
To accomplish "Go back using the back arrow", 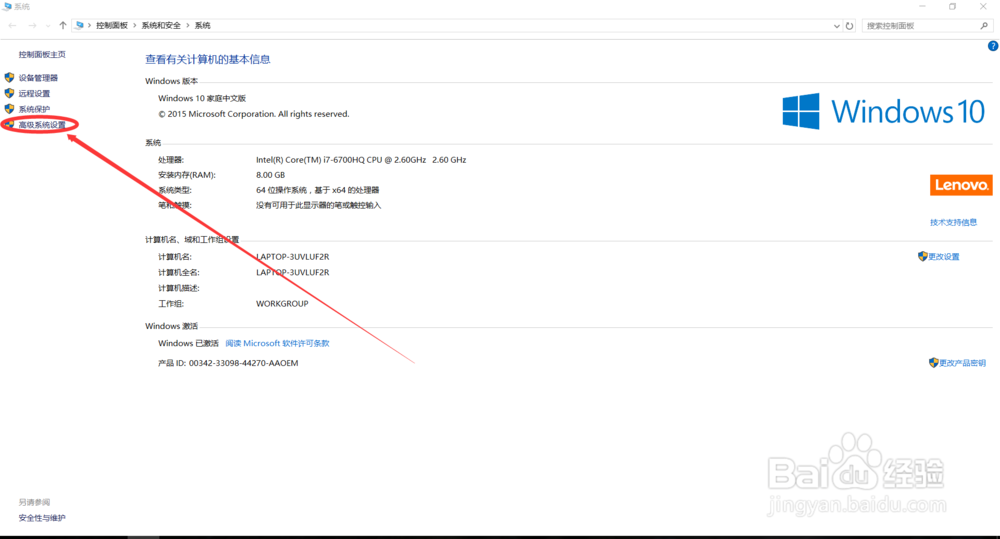I will 13,26.
